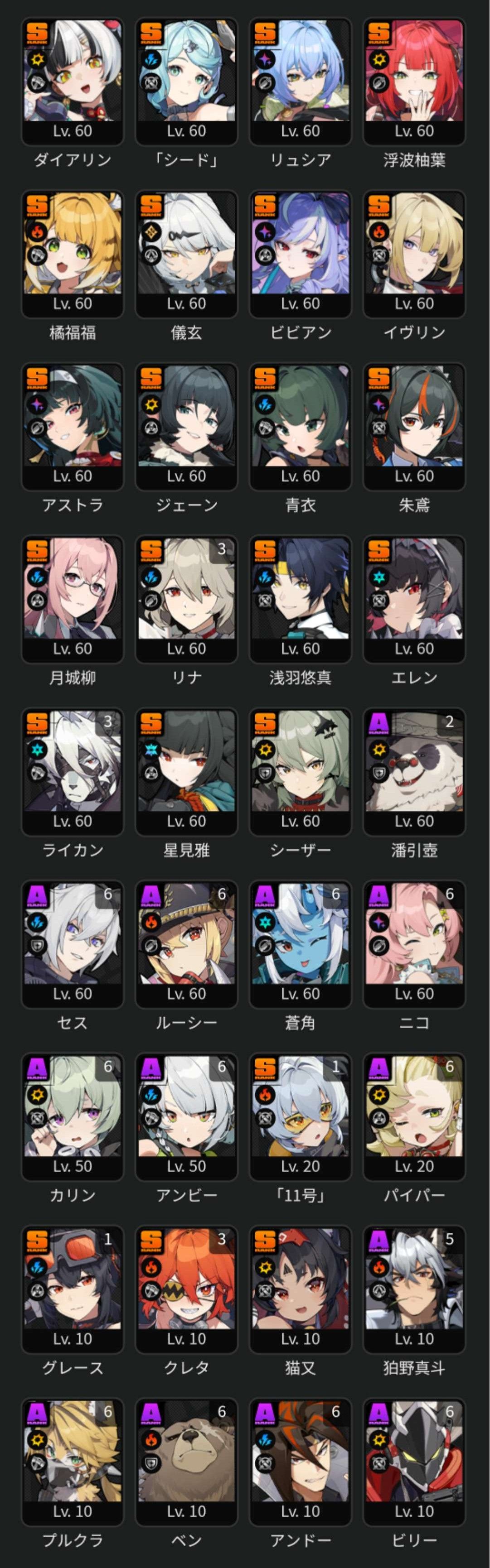Image resolution: width=490 pixels, height=1568 pixels.
Task: Click the number 3 badge on リナ
Action: point(222,549)
